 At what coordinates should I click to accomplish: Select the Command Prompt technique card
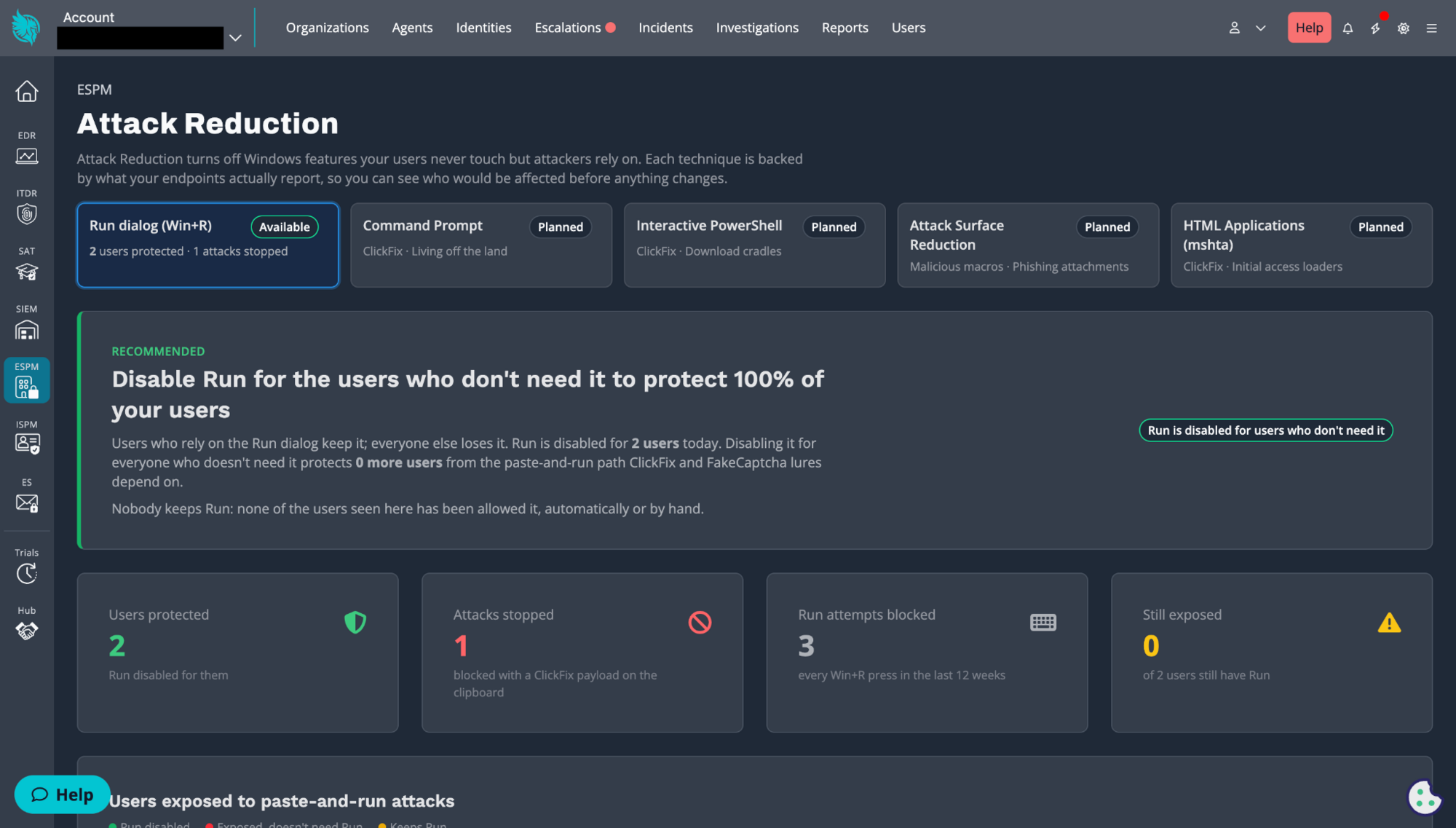481,245
